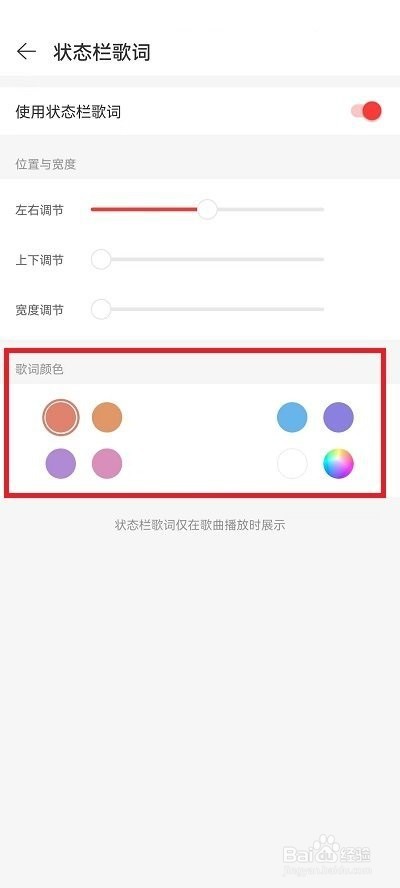Choose the orange lyric color
400x888 pixels.
[x=107, y=417]
